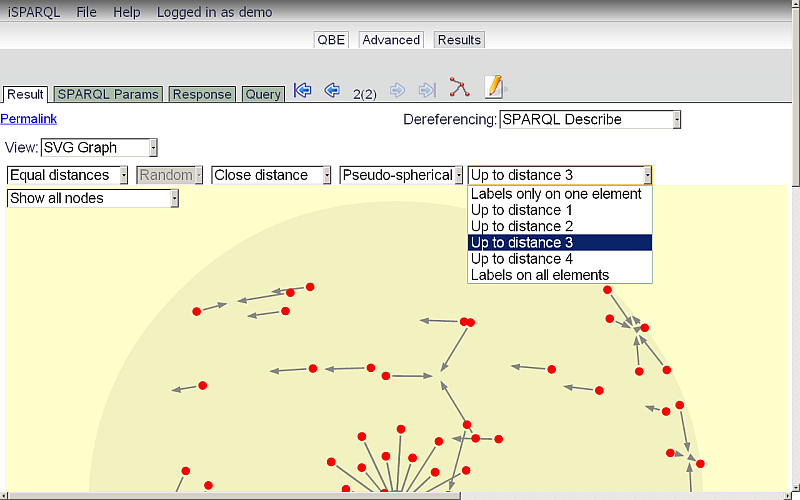Switch to the Advanced tab
800x500 pixels.
pyautogui.click(x=391, y=40)
